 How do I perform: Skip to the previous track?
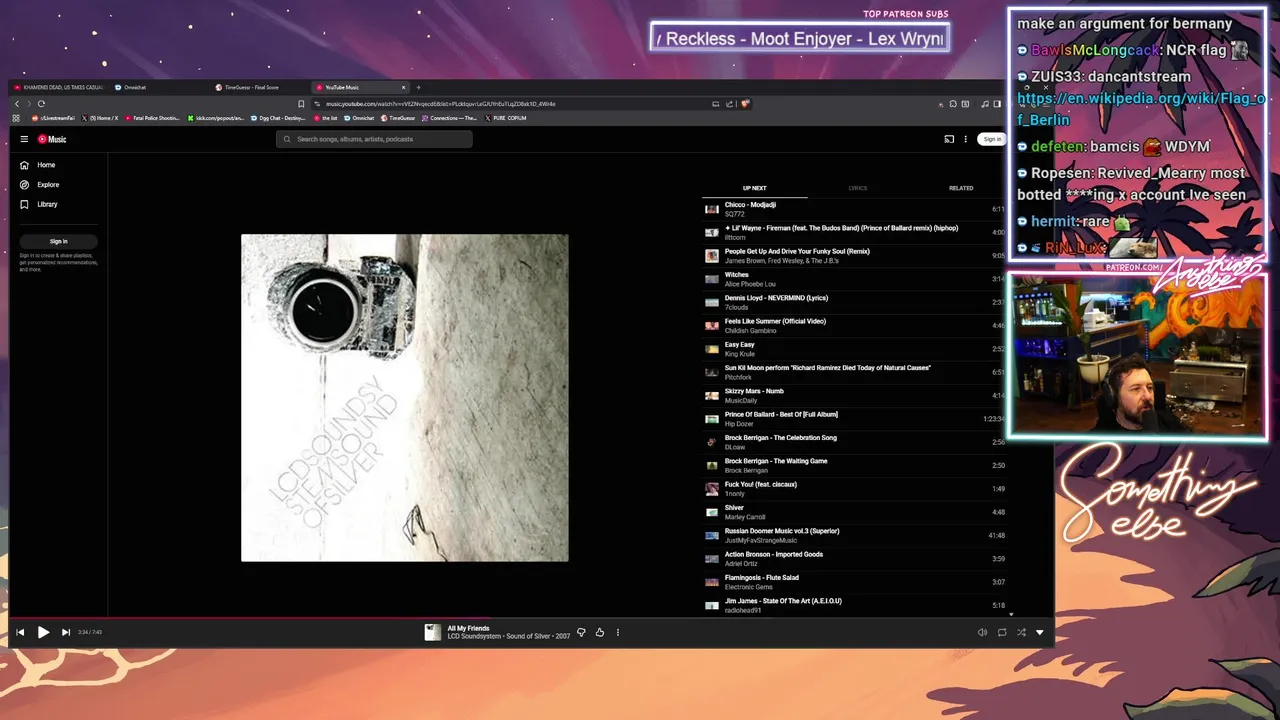click(x=20, y=632)
